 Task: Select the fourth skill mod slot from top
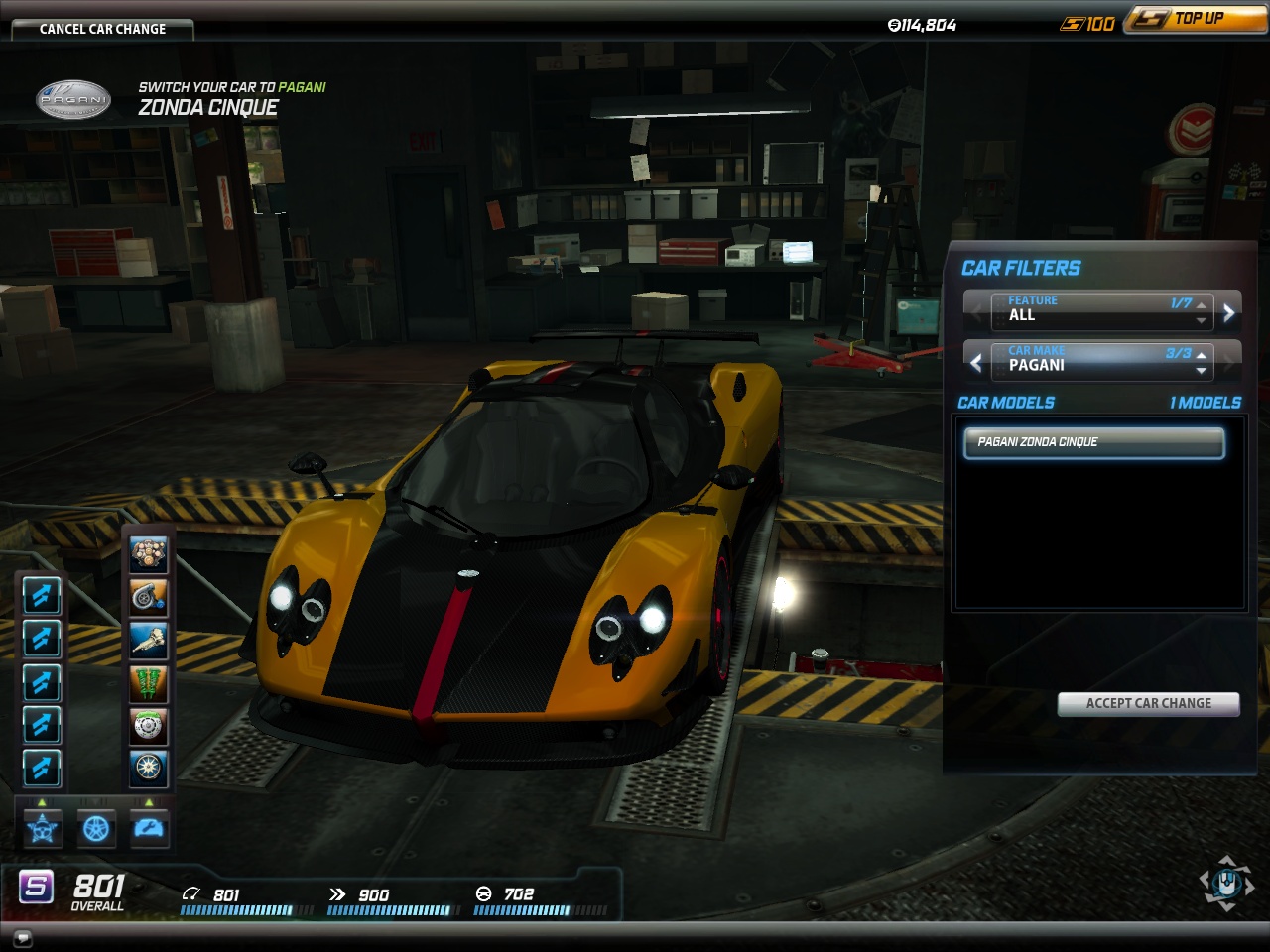pyautogui.click(x=42, y=725)
